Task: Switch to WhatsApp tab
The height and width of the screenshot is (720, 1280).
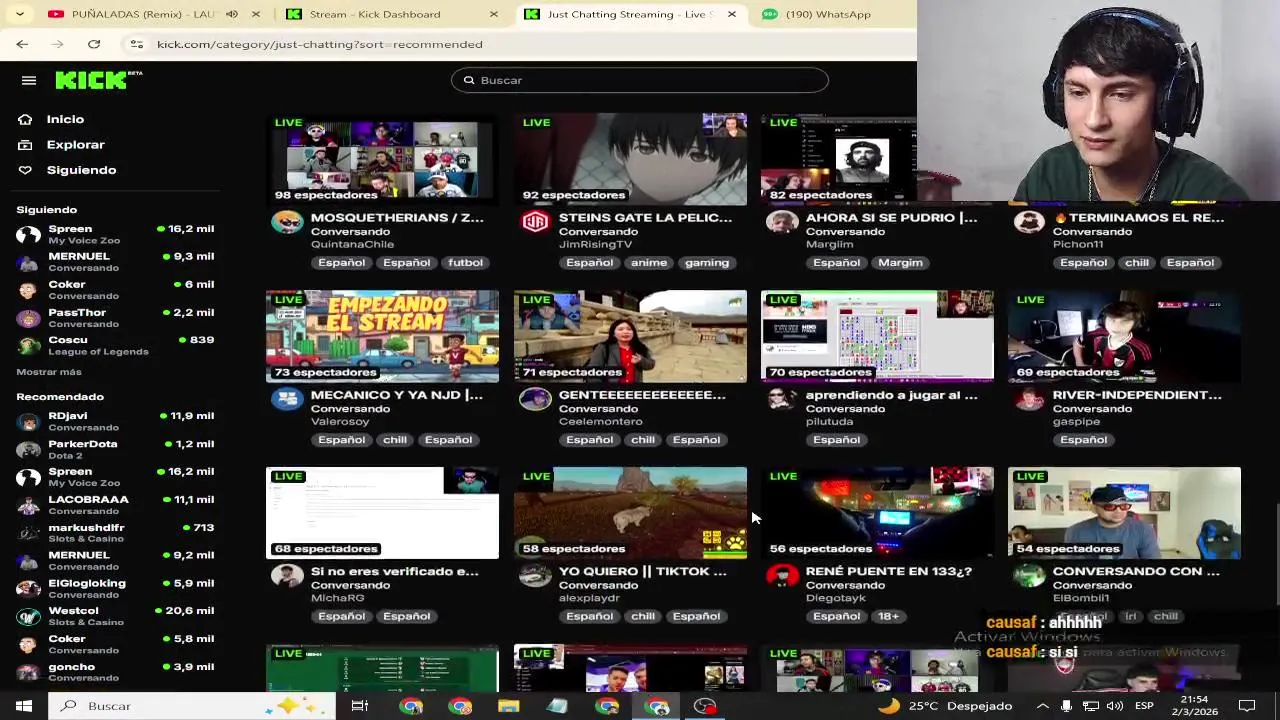Action: tap(828, 14)
